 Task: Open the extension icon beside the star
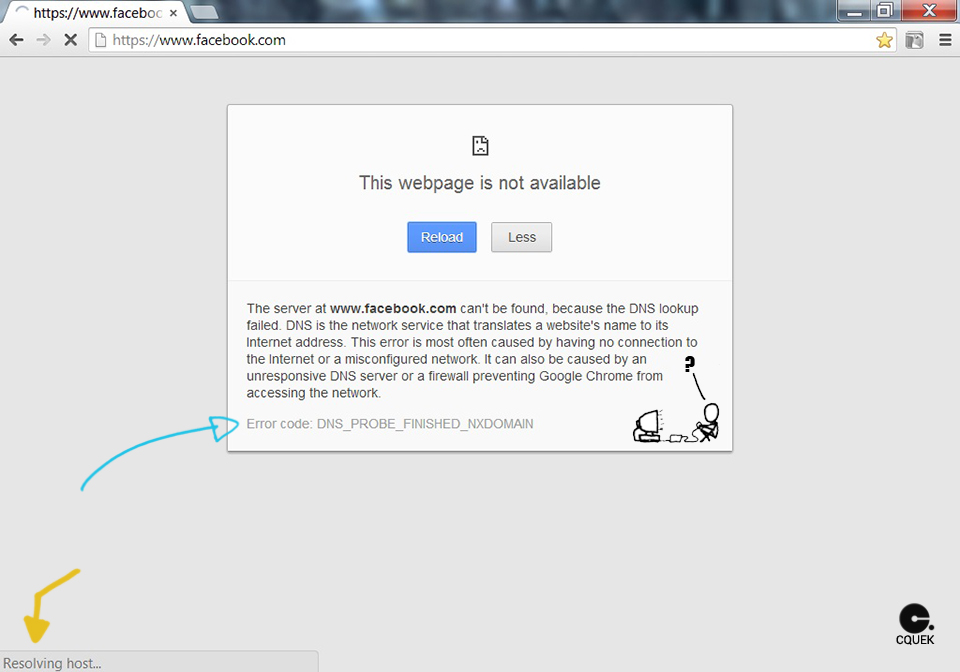point(914,40)
